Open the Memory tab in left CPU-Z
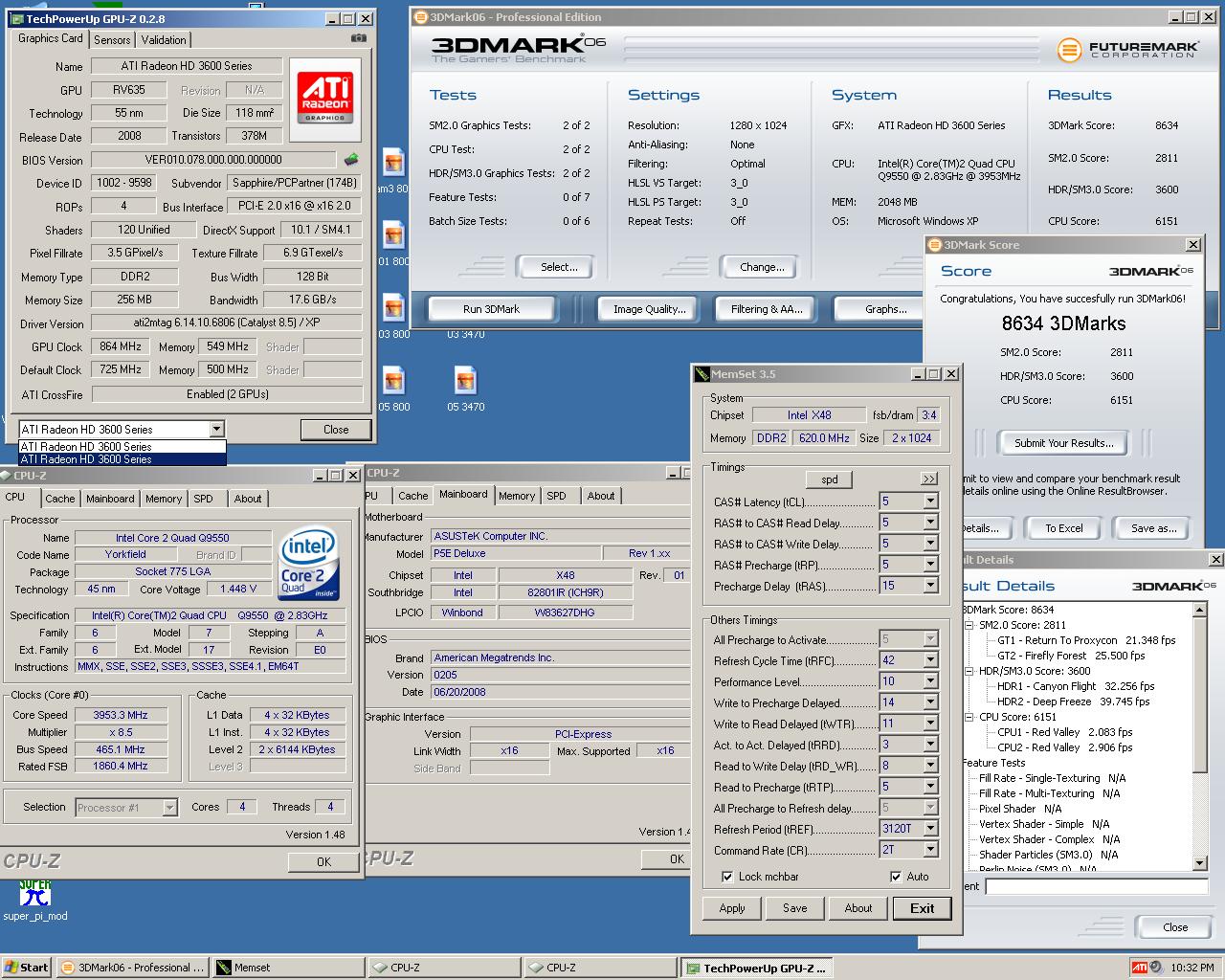The width and height of the screenshot is (1225, 980). 164,499
